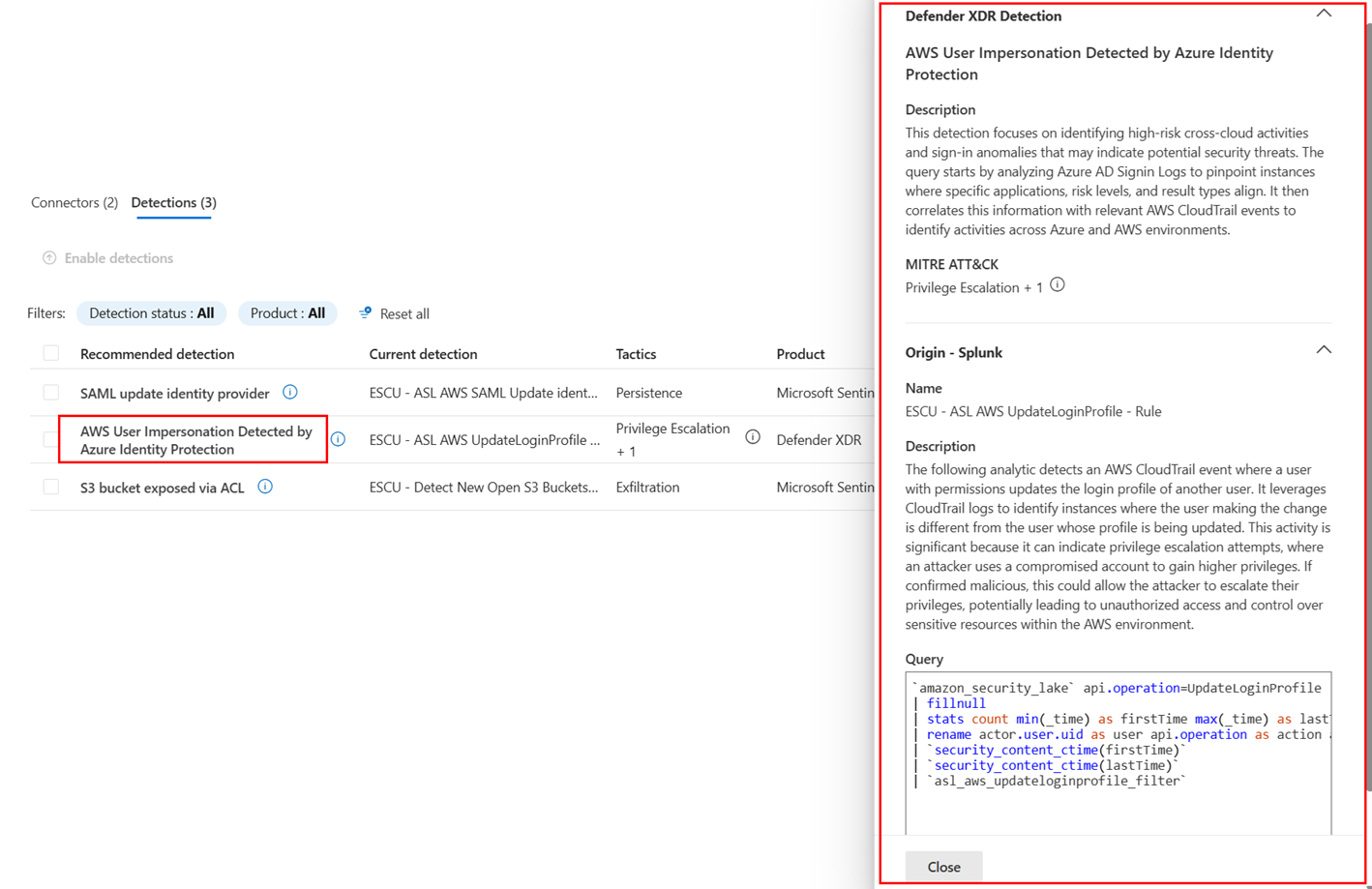Click the details panel vertical scrollbar
This screenshot has width=1372, height=889.
1368,406
